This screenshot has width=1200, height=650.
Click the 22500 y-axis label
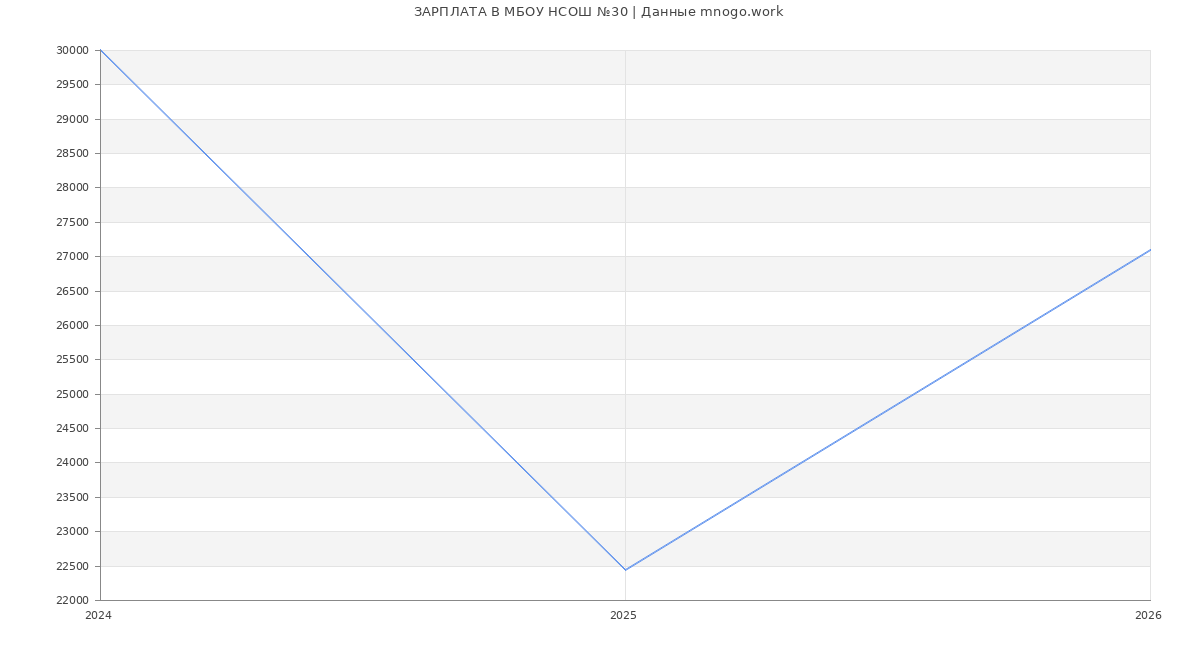click(x=72, y=566)
